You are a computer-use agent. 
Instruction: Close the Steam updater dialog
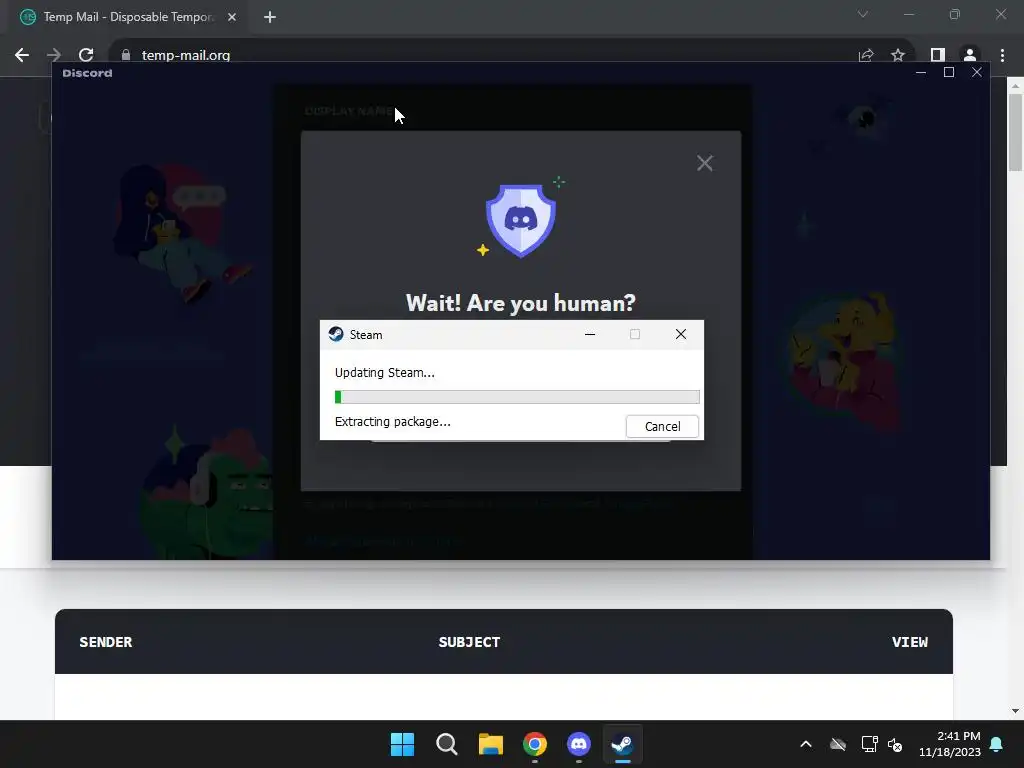point(680,334)
